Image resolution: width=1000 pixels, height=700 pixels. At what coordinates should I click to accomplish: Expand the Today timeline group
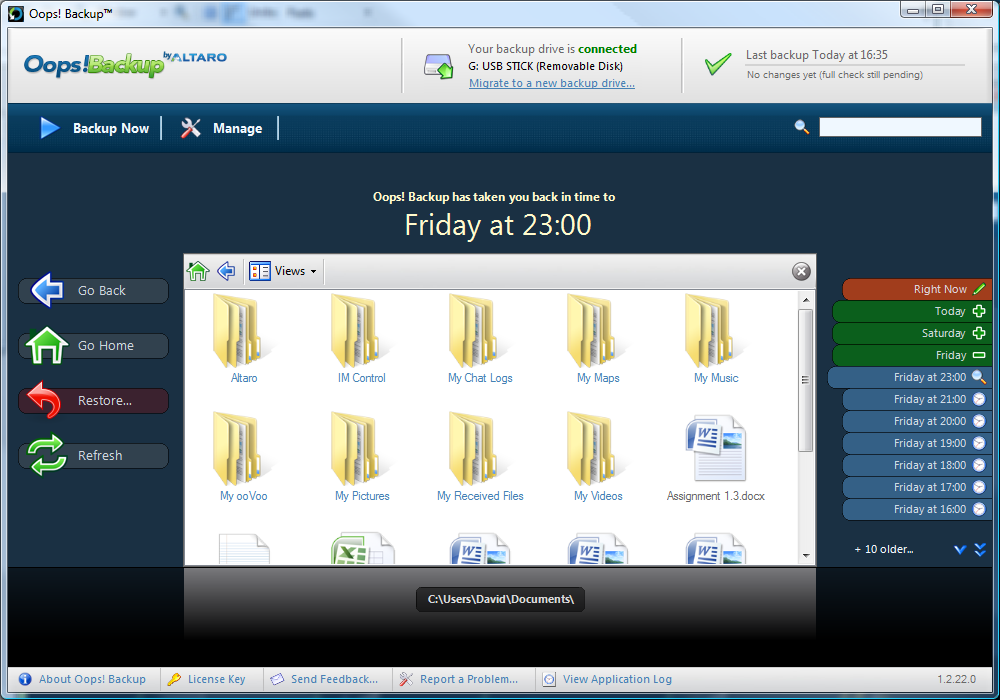click(978, 311)
